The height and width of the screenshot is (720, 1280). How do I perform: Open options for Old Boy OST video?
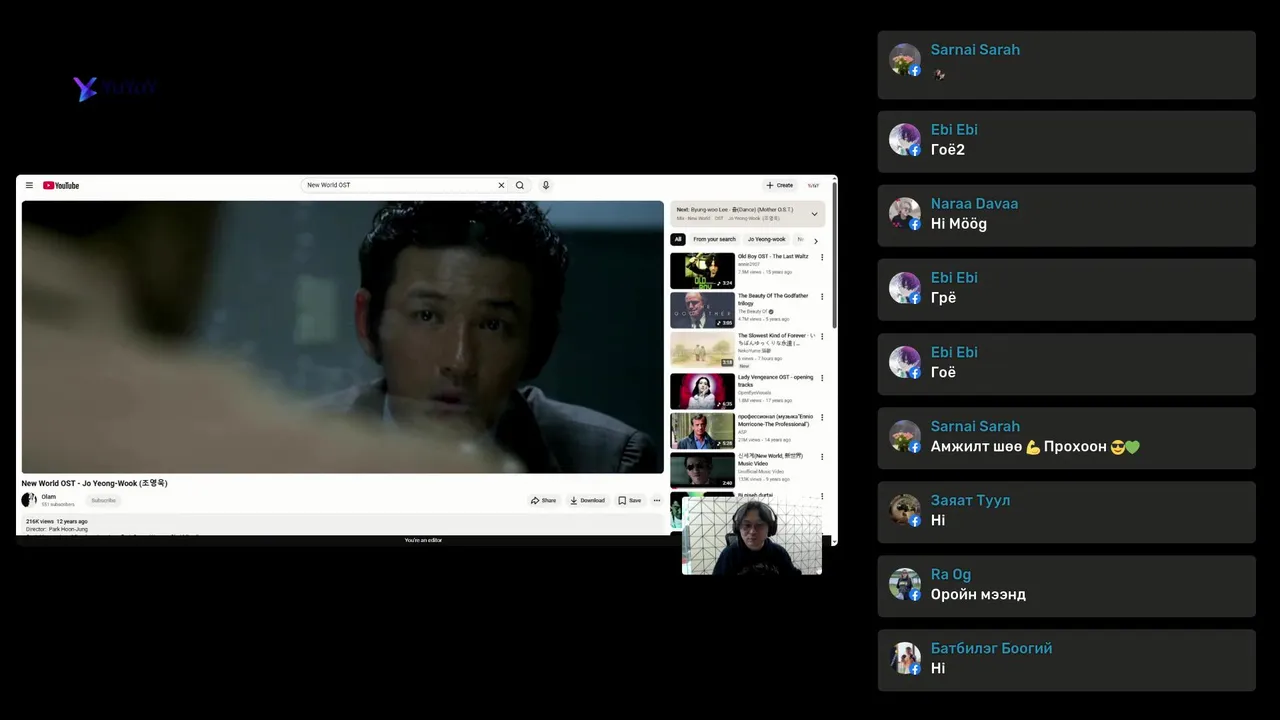coord(822,257)
